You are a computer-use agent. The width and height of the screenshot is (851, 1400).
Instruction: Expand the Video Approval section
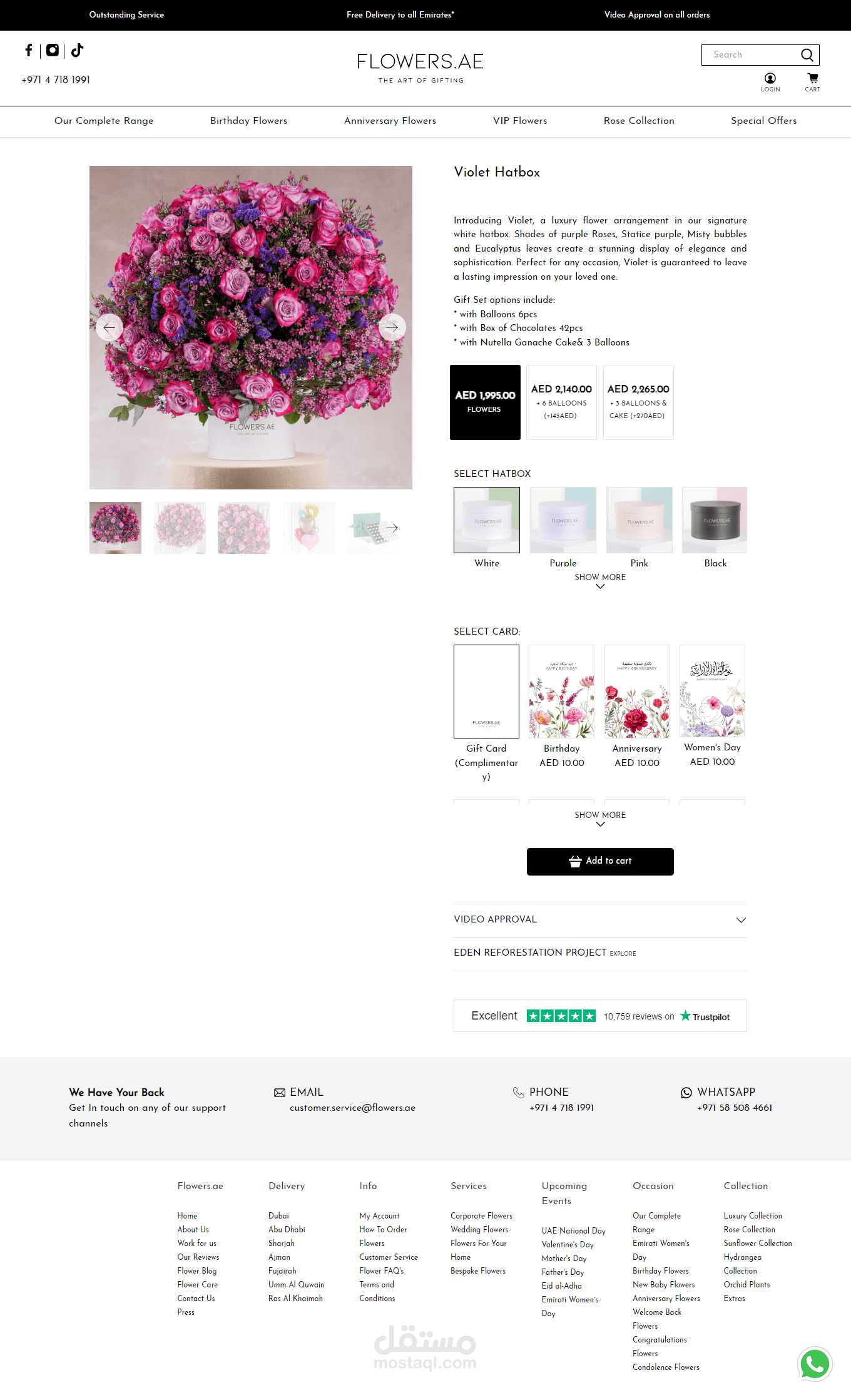pos(600,919)
